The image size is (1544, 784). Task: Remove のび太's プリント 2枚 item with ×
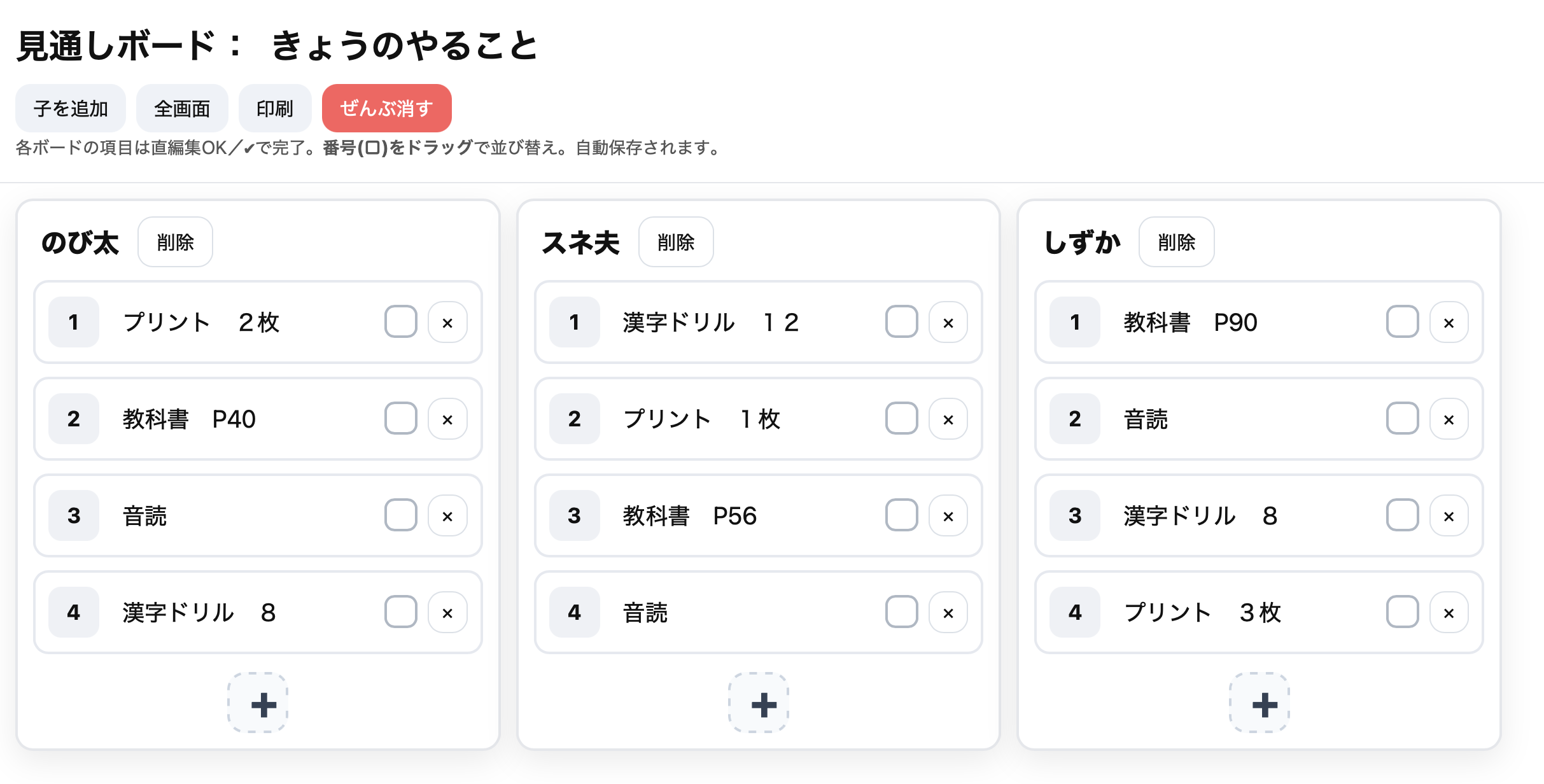pyautogui.click(x=447, y=323)
